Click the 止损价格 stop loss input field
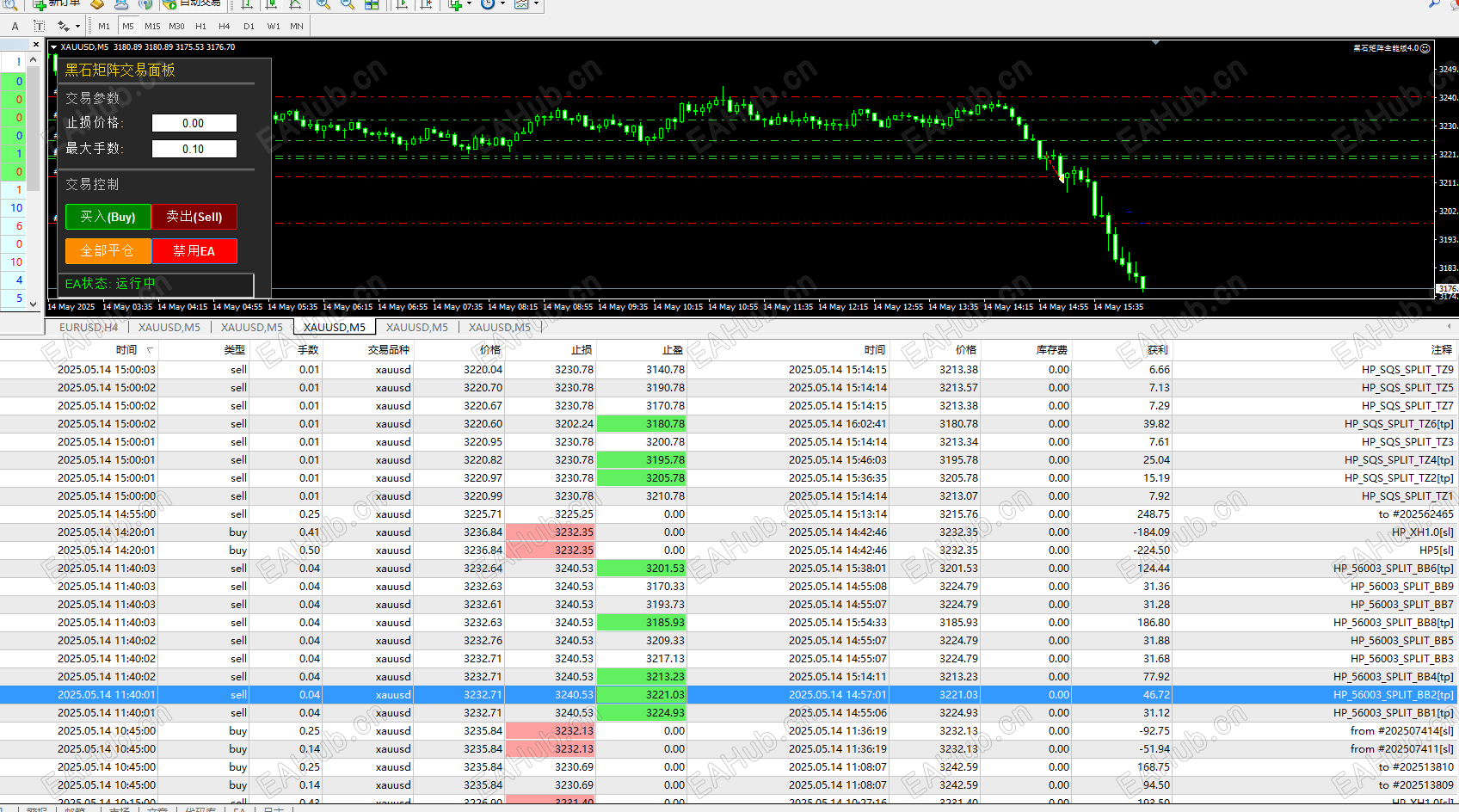The image size is (1459, 812). (x=194, y=123)
